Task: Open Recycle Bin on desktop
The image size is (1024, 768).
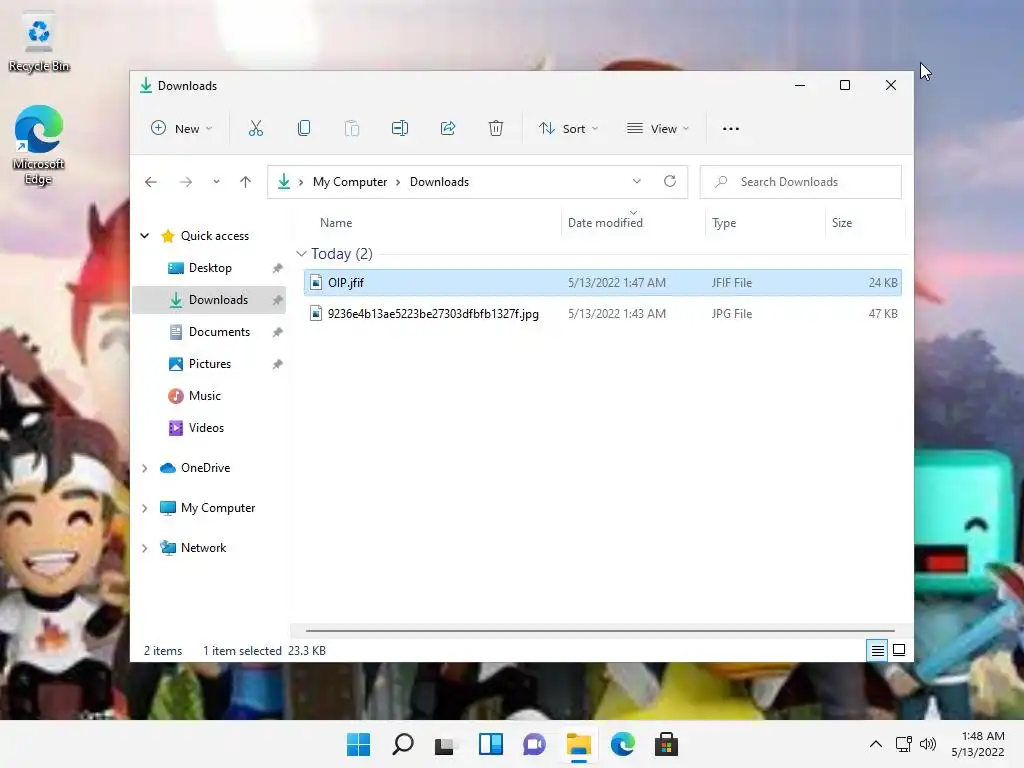Action: (x=39, y=42)
